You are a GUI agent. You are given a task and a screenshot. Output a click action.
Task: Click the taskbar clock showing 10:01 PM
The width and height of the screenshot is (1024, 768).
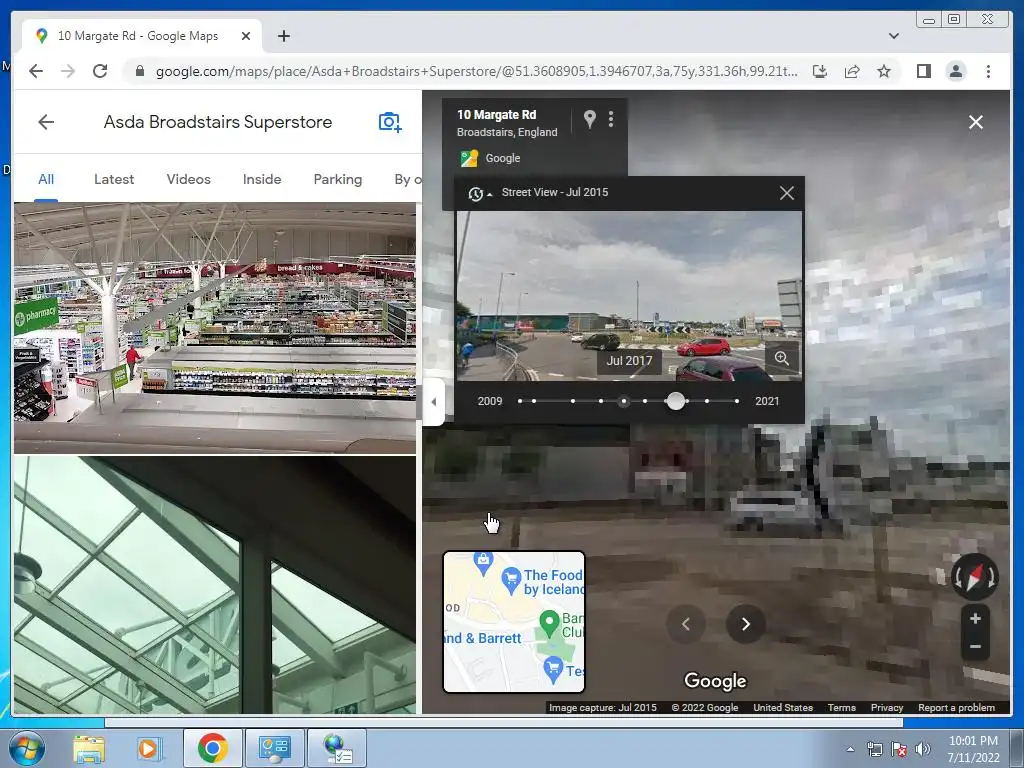tap(973, 748)
